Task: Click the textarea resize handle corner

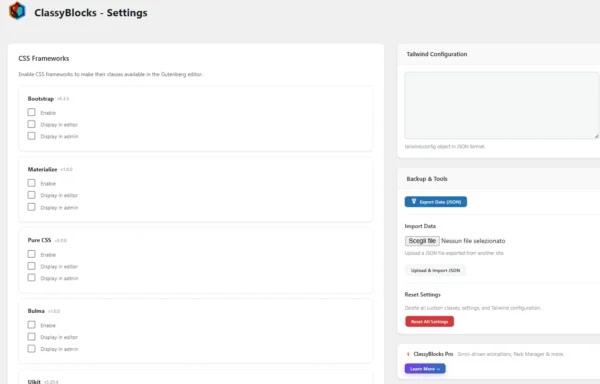Action: (596, 136)
